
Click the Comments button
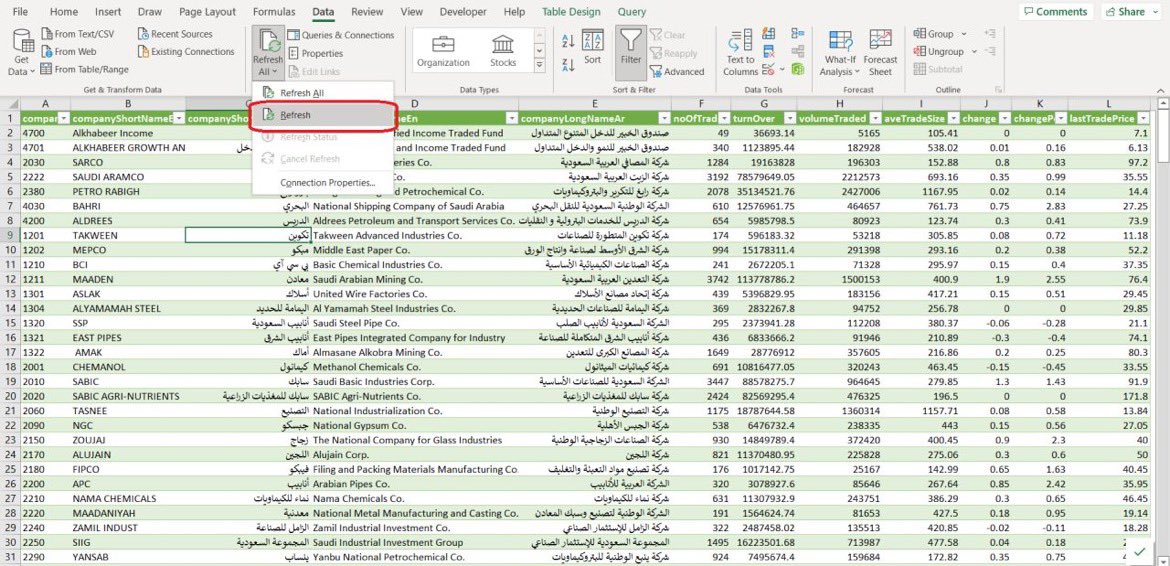click(1057, 12)
